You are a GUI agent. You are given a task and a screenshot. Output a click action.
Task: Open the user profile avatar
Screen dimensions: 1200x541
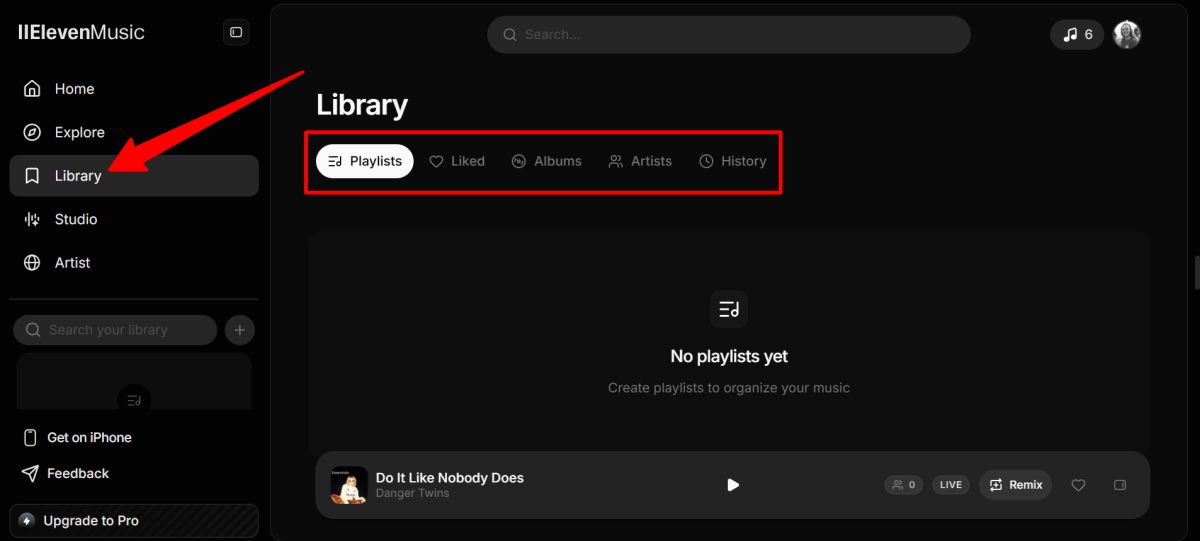(x=1127, y=34)
